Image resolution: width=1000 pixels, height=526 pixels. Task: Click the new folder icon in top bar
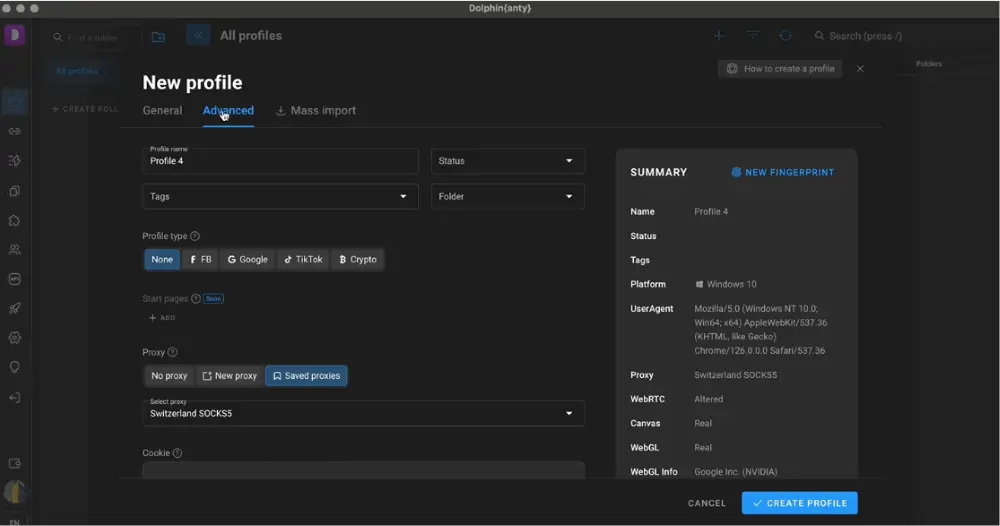click(x=158, y=37)
